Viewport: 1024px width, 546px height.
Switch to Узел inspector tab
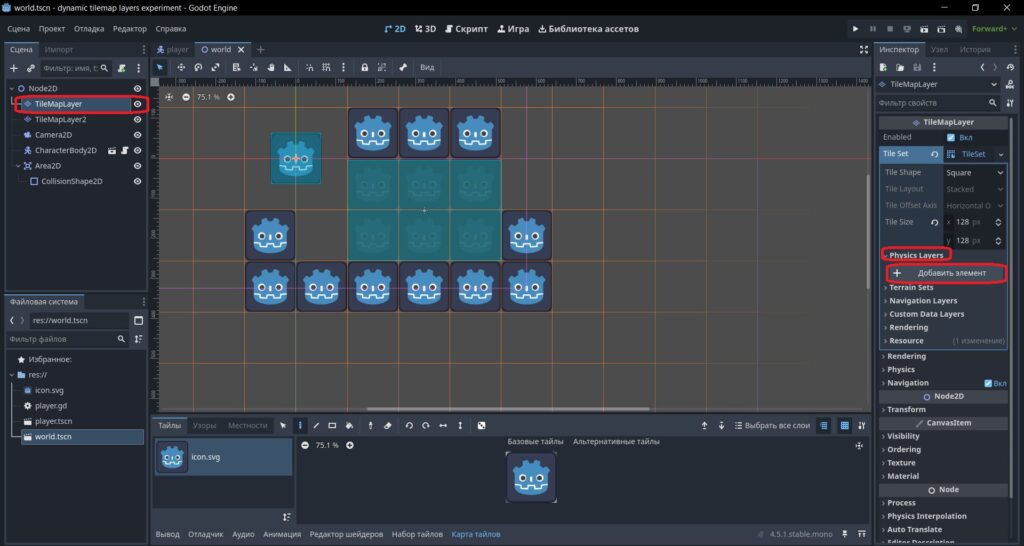click(x=939, y=50)
